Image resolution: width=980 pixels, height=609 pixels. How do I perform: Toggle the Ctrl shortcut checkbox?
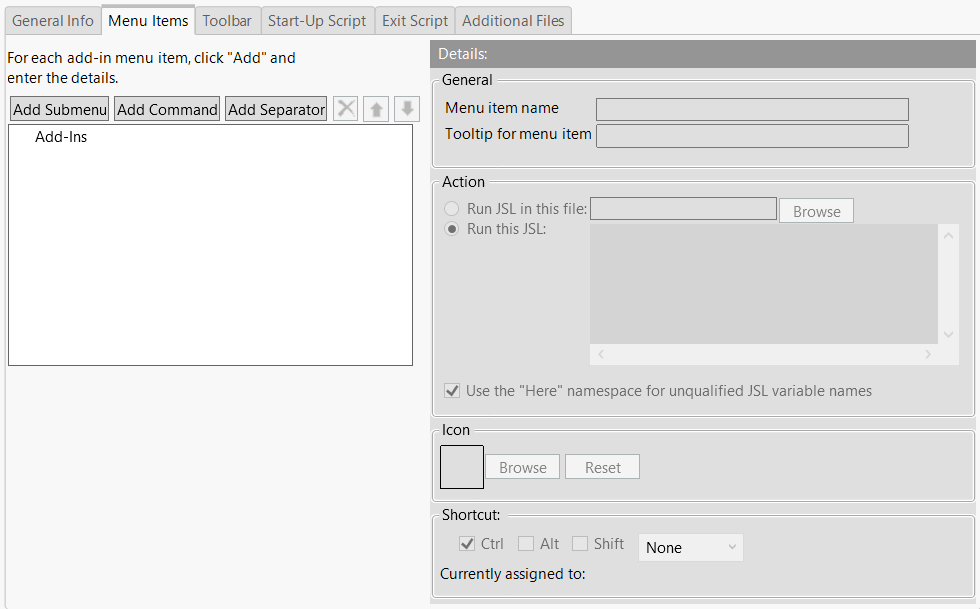tap(466, 543)
